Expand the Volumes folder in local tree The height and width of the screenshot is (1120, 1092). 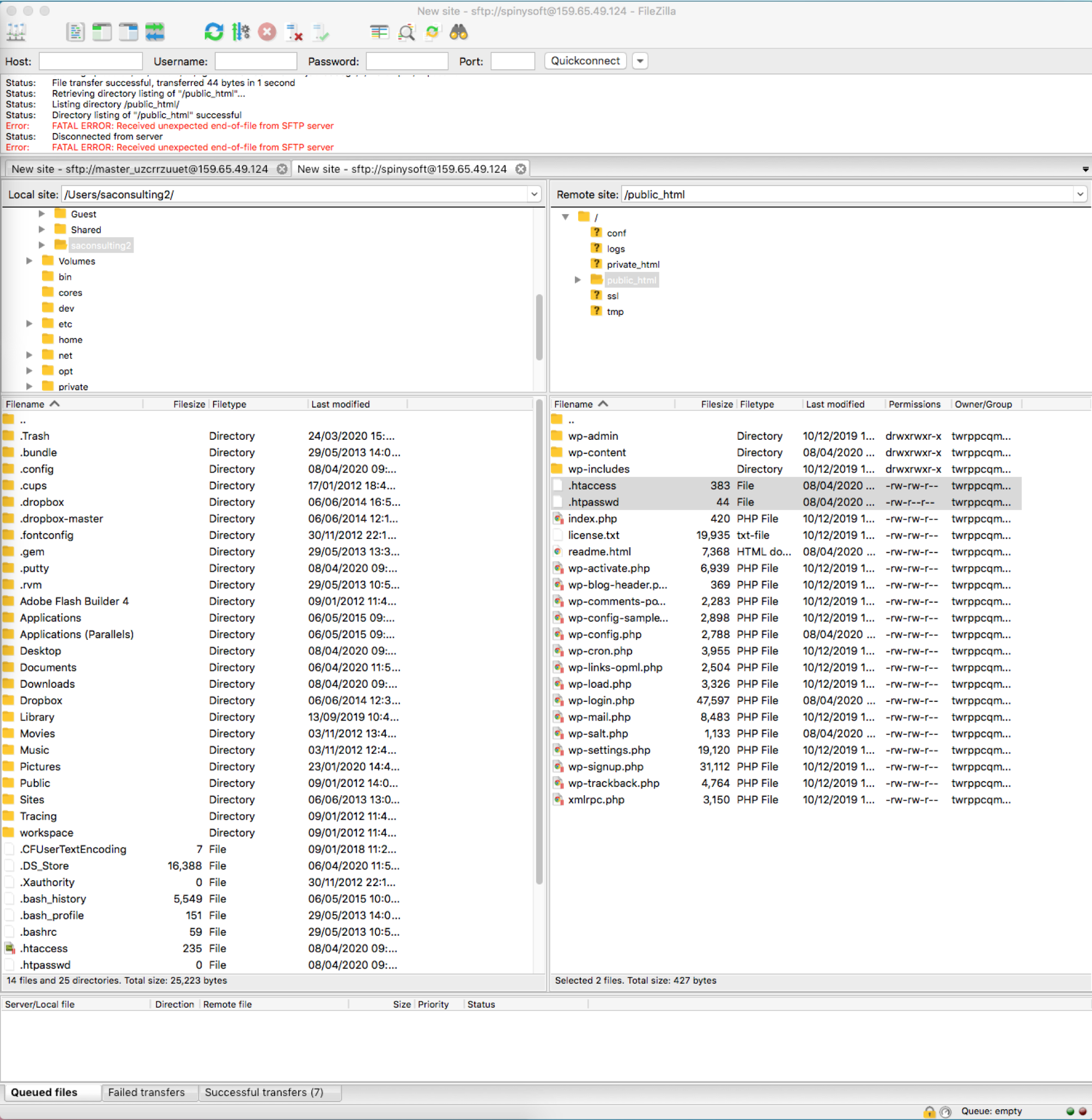29,261
